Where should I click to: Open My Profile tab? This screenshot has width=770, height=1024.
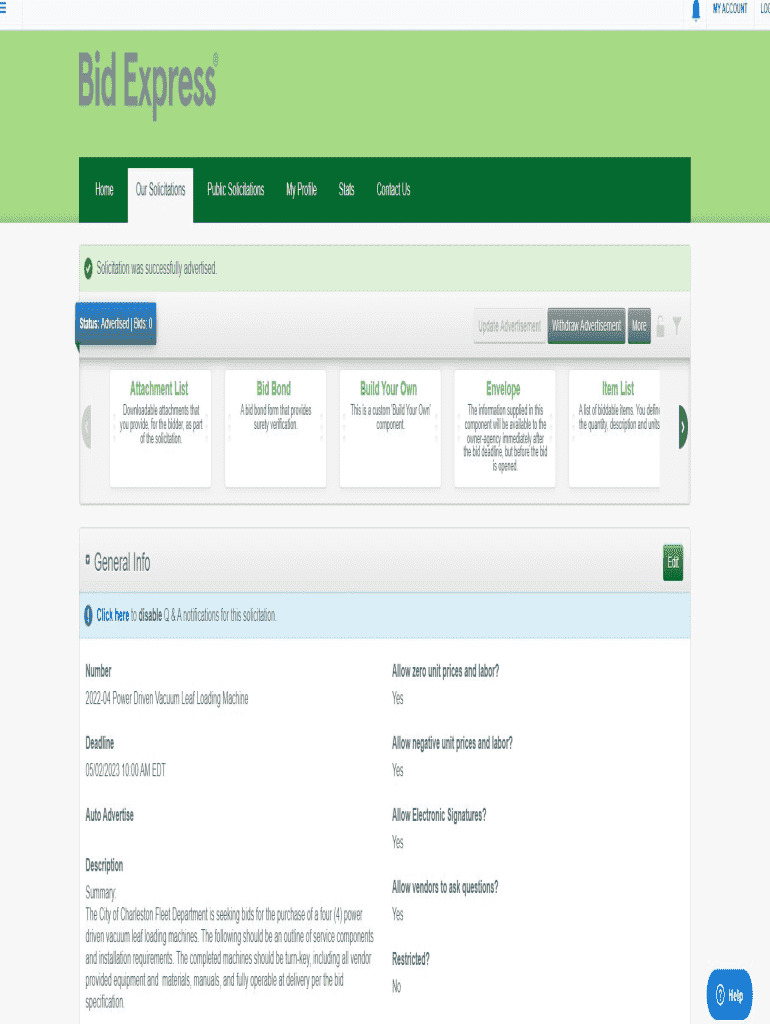point(301,189)
